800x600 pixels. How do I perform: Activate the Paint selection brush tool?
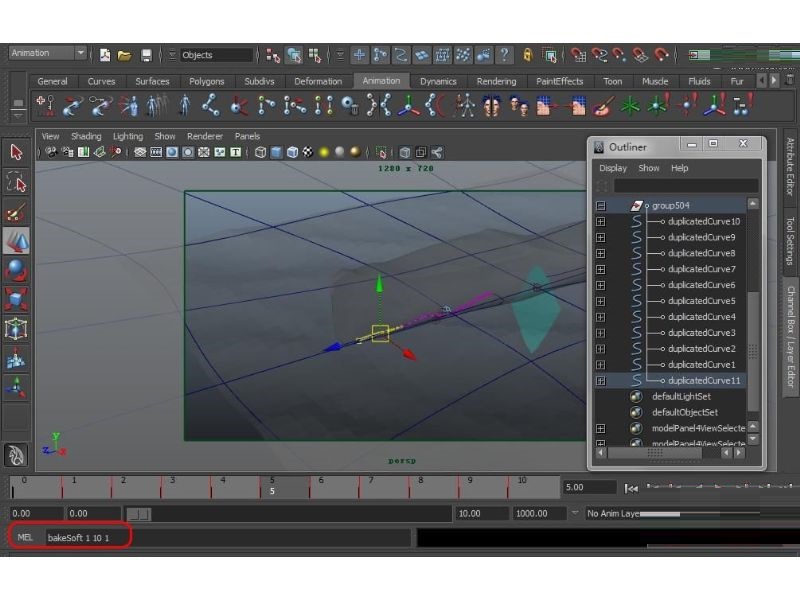[x=16, y=212]
